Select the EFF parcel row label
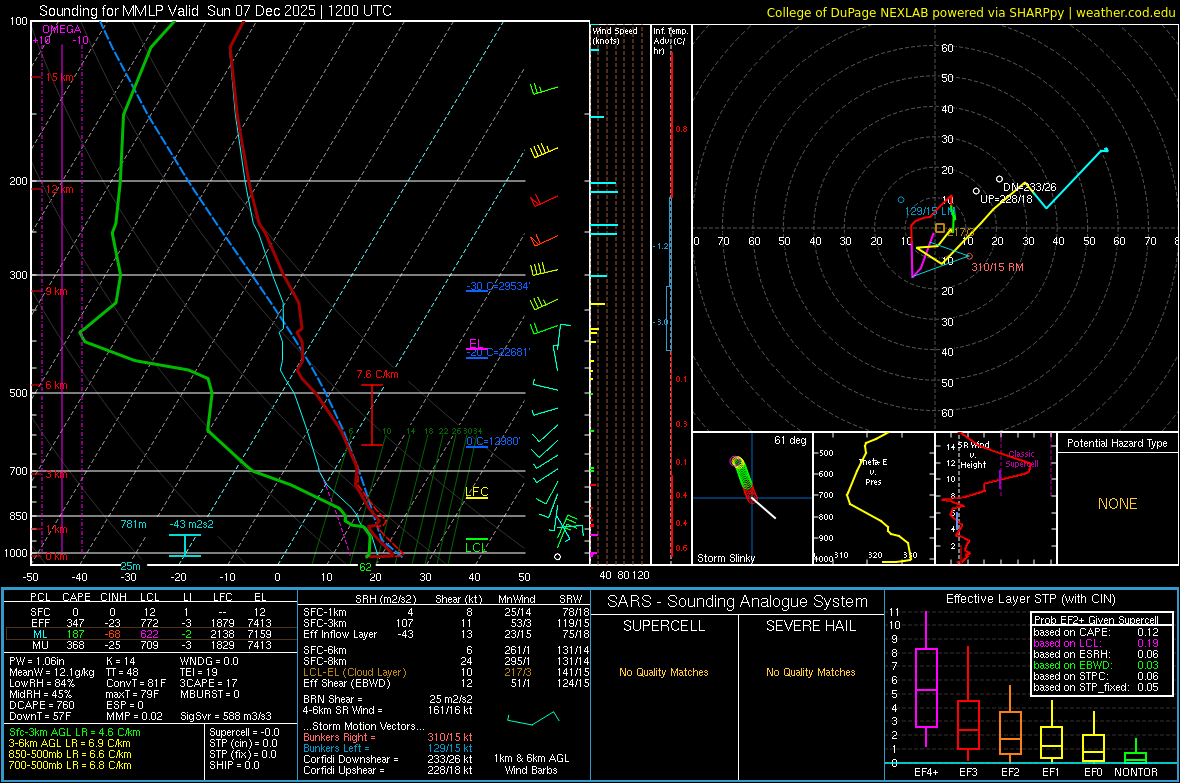The image size is (1180, 783). tap(40, 623)
